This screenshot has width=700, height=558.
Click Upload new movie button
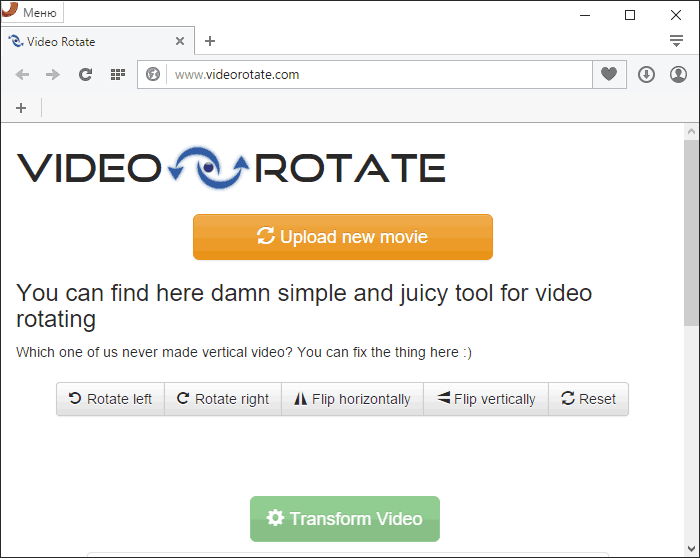[x=343, y=237]
